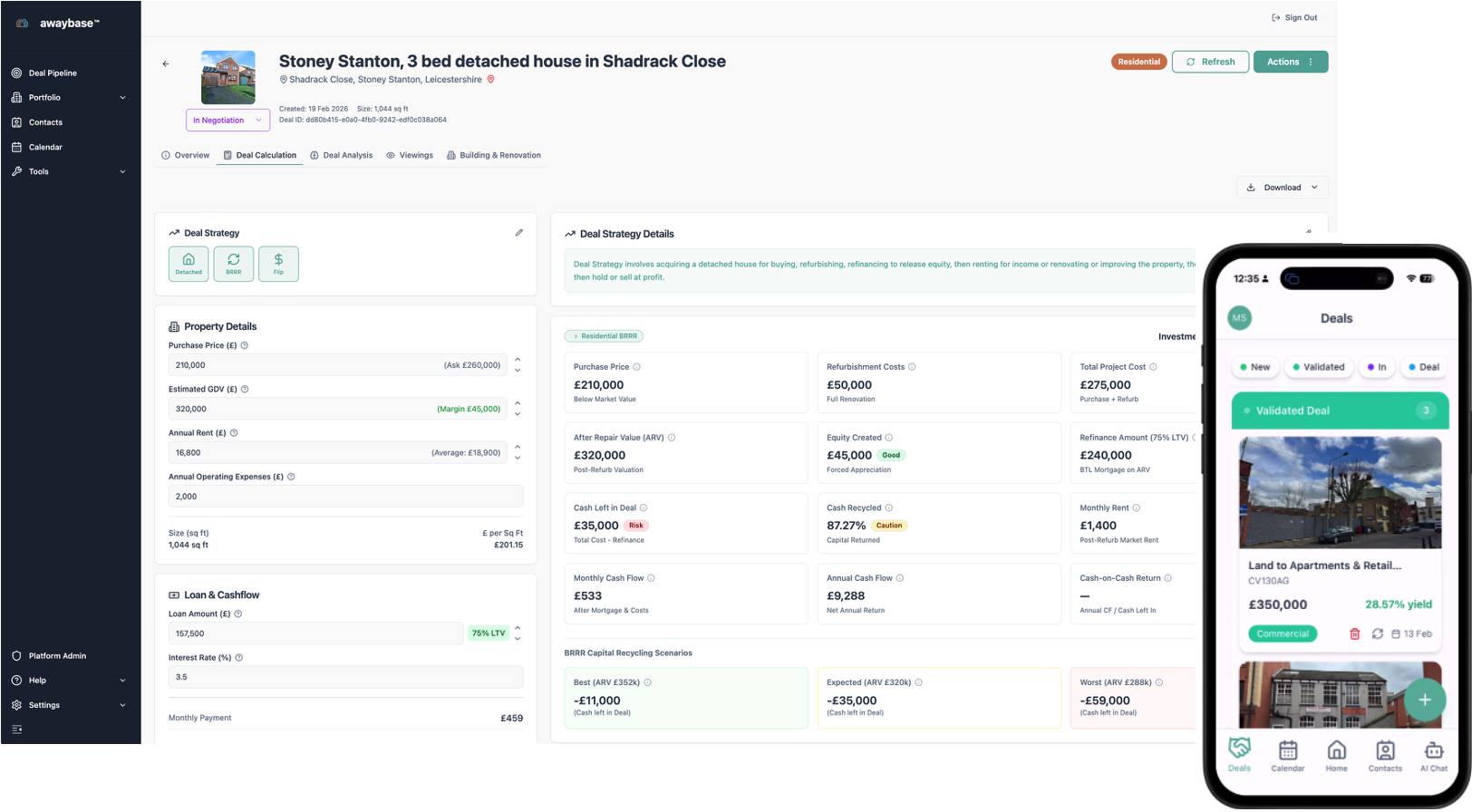The width and height of the screenshot is (1481, 812).
Task: Switch to the Overview tab
Action: pos(186,156)
